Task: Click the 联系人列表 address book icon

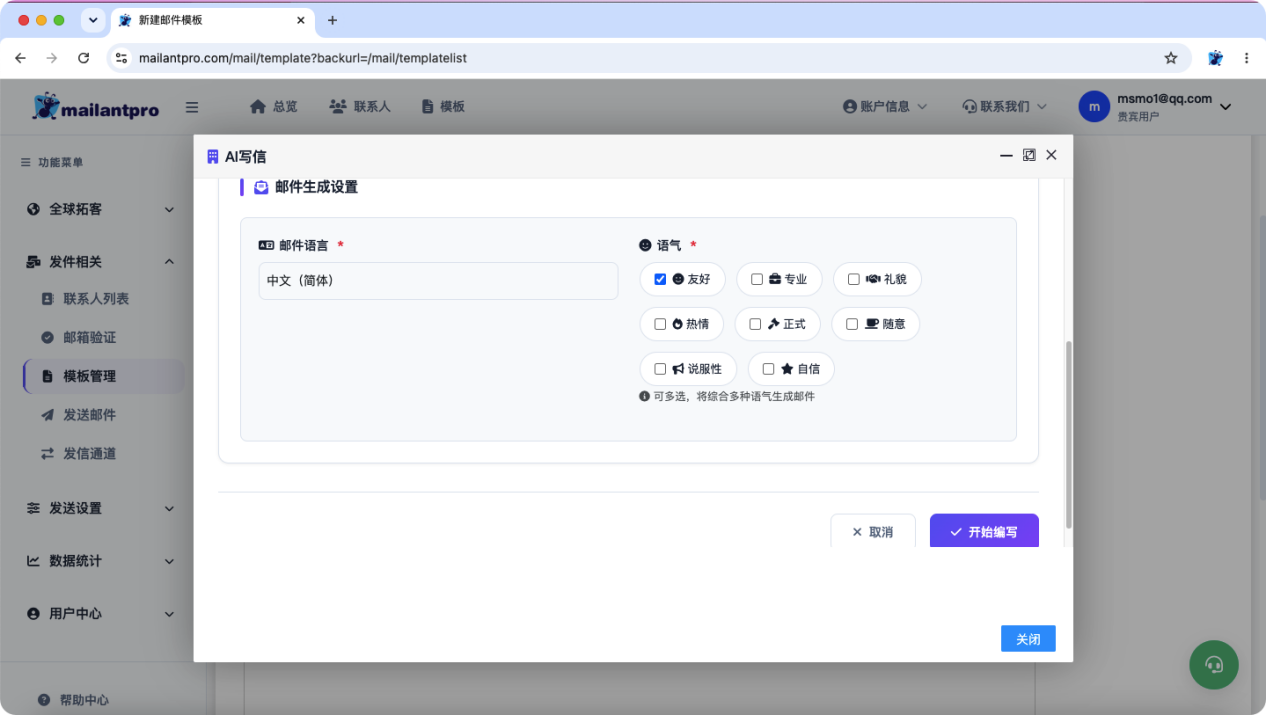Action: (x=47, y=299)
